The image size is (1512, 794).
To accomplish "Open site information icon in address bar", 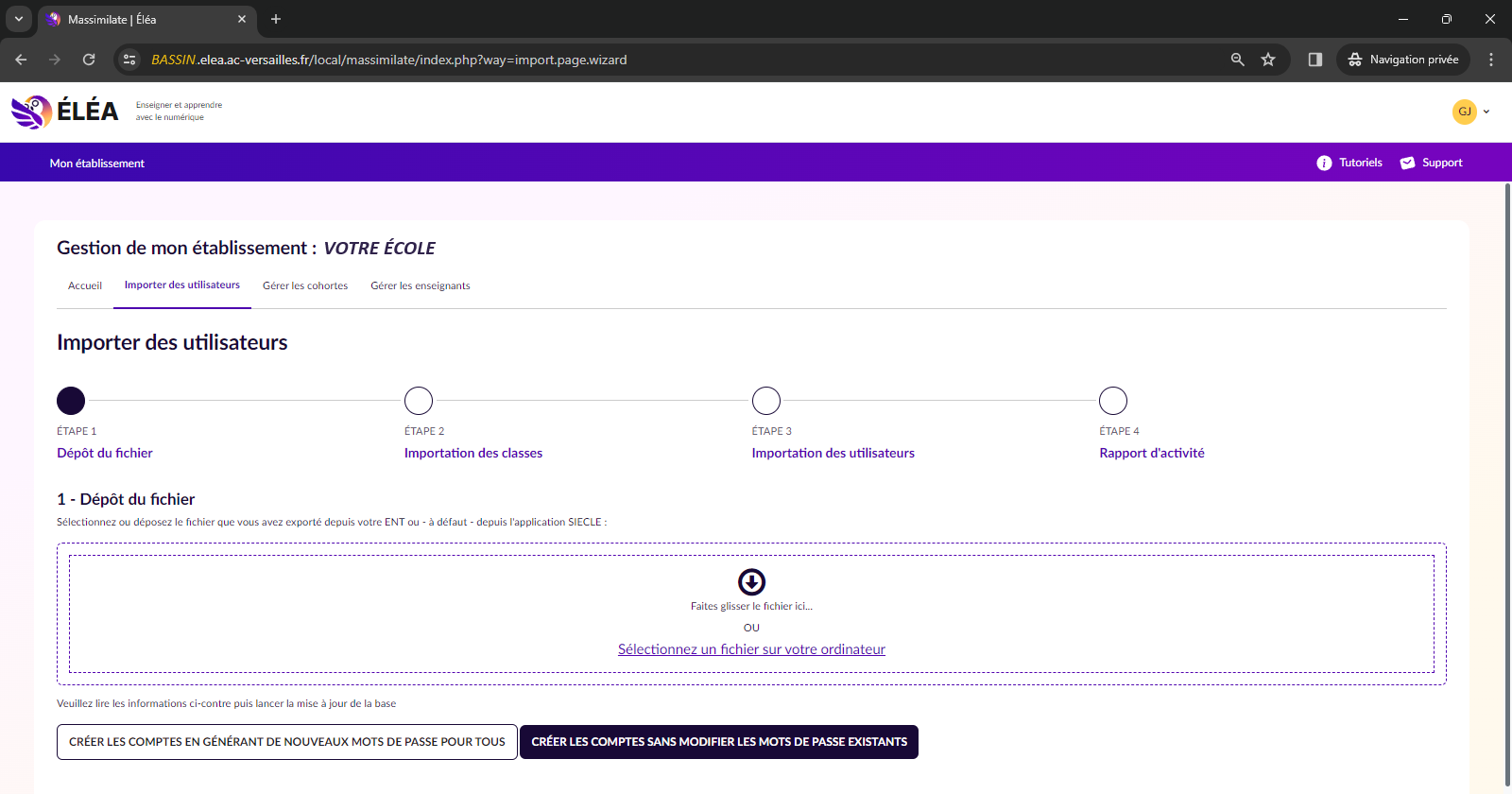I will click(x=130, y=60).
